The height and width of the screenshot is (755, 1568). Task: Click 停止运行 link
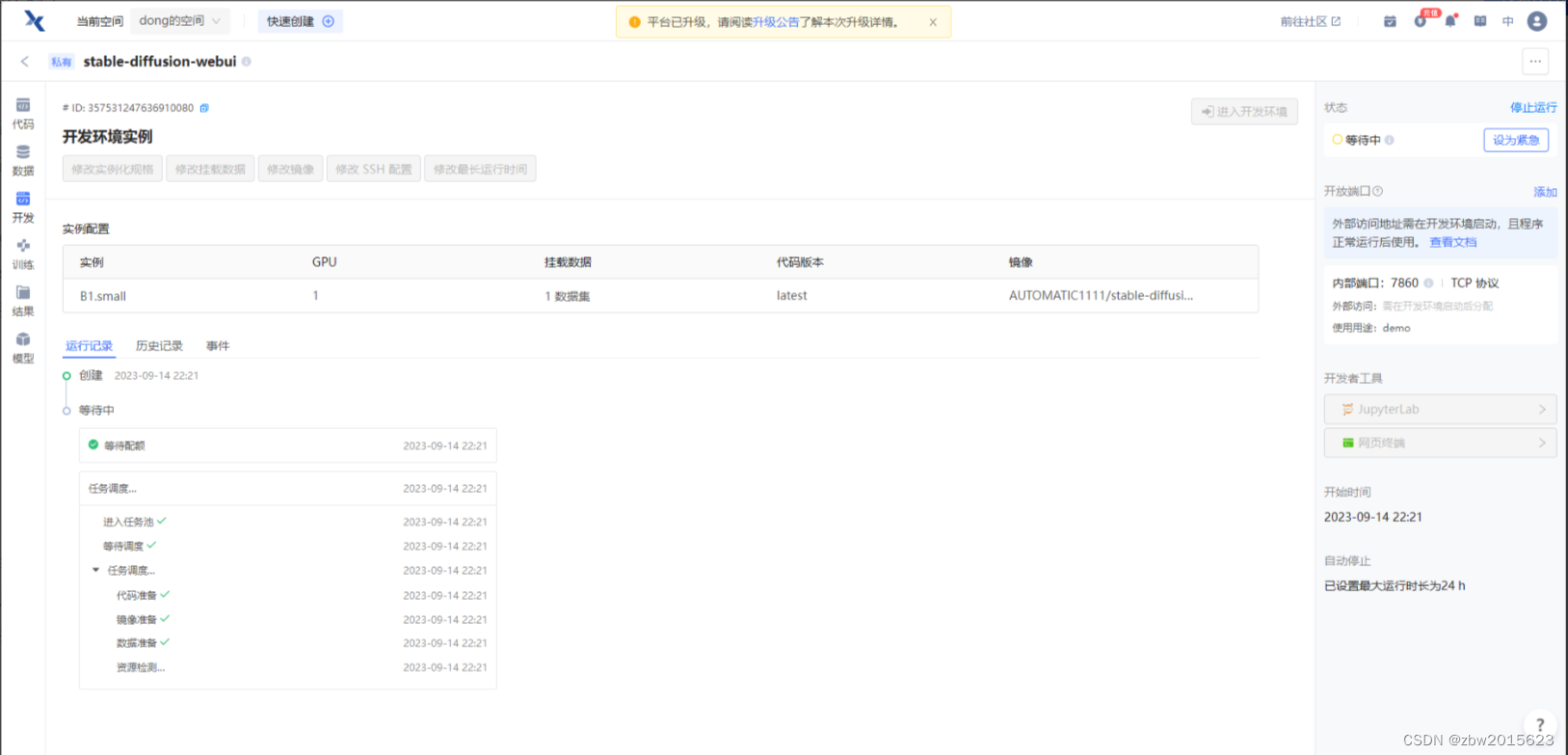point(1532,108)
